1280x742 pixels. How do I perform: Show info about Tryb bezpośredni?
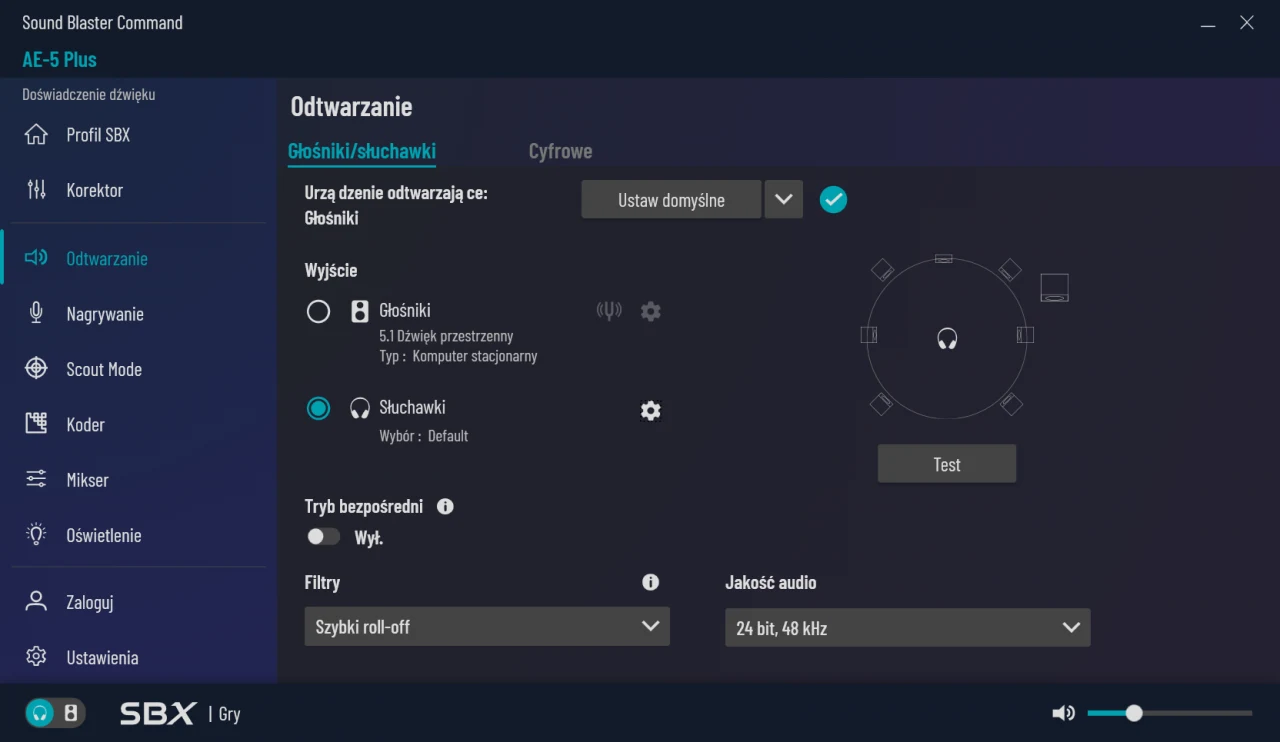pyautogui.click(x=445, y=506)
